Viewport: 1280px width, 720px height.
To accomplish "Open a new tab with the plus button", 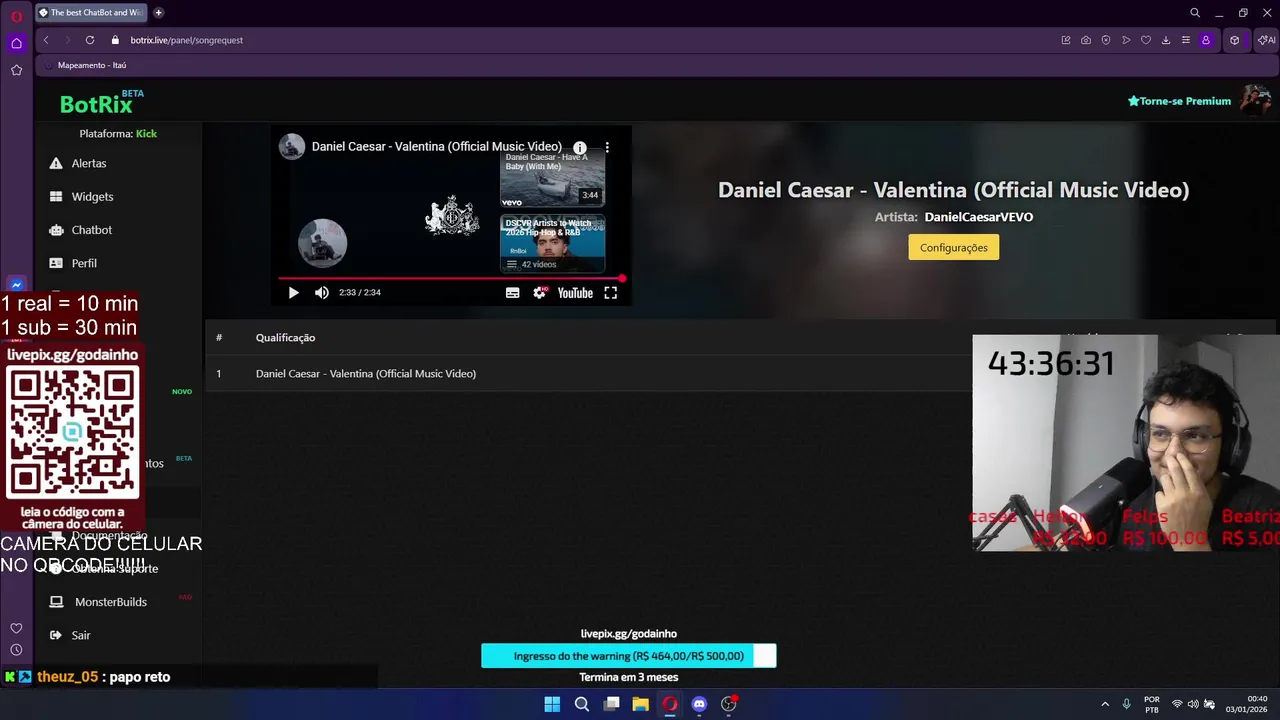I will point(158,13).
